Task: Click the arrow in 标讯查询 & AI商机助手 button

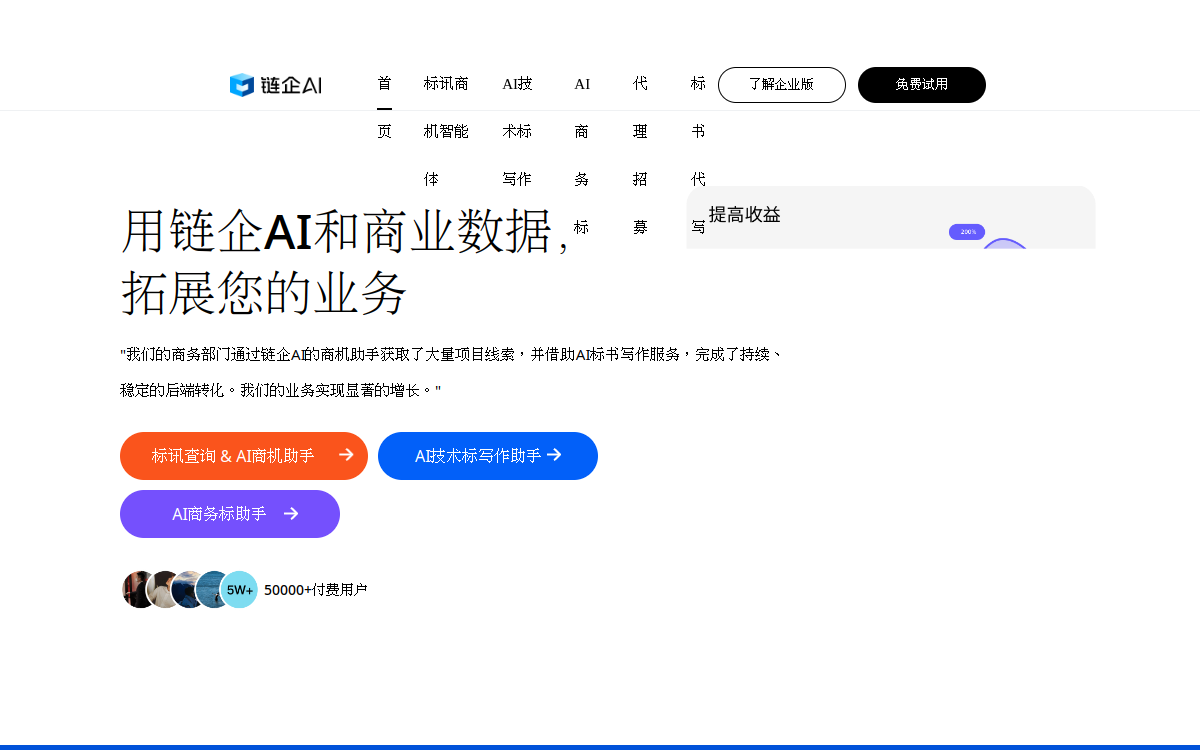Action: 346,455
